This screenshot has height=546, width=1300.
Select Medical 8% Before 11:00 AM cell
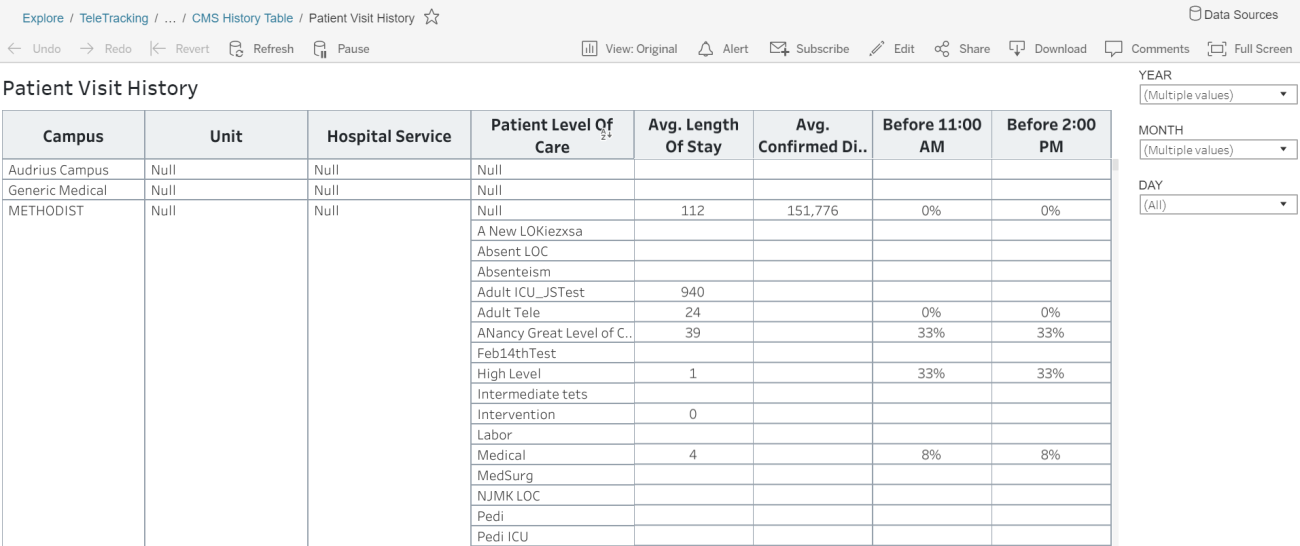tap(932, 455)
